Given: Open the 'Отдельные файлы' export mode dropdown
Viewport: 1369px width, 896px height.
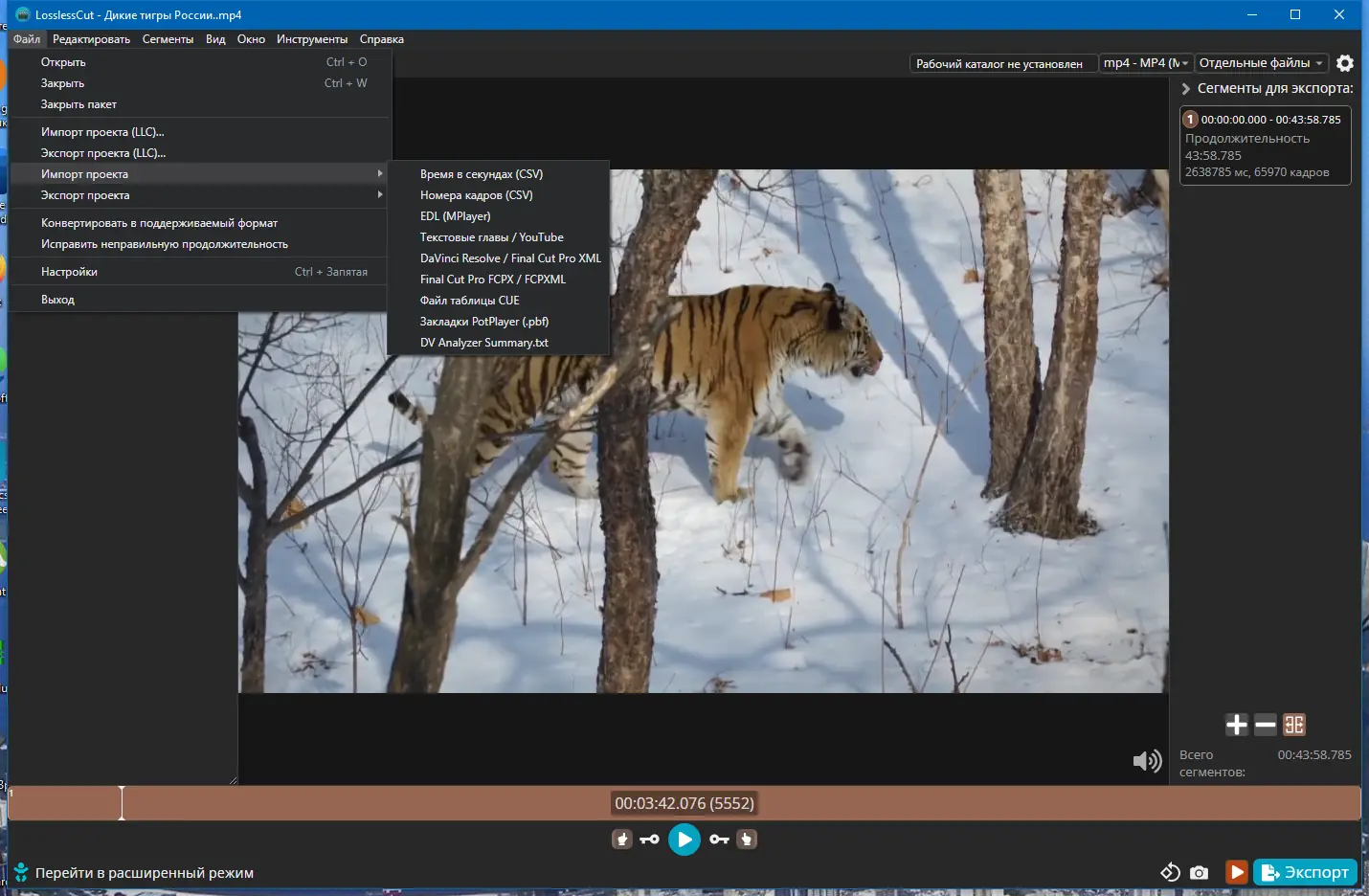Looking at the screenshot, I should [x=1261, y=63].
